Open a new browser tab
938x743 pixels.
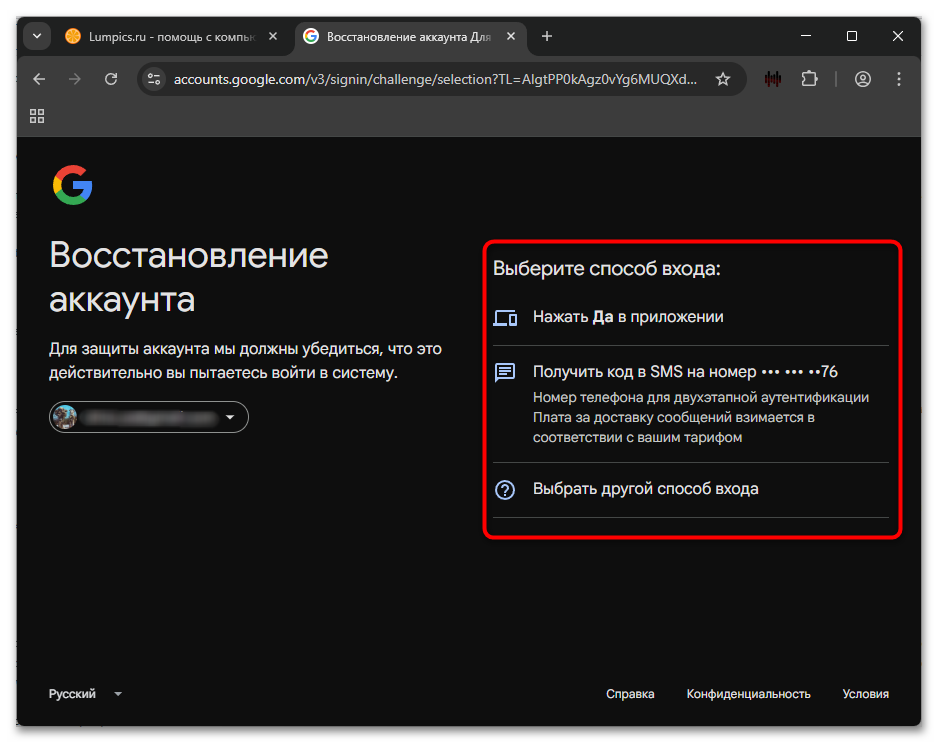547,36
